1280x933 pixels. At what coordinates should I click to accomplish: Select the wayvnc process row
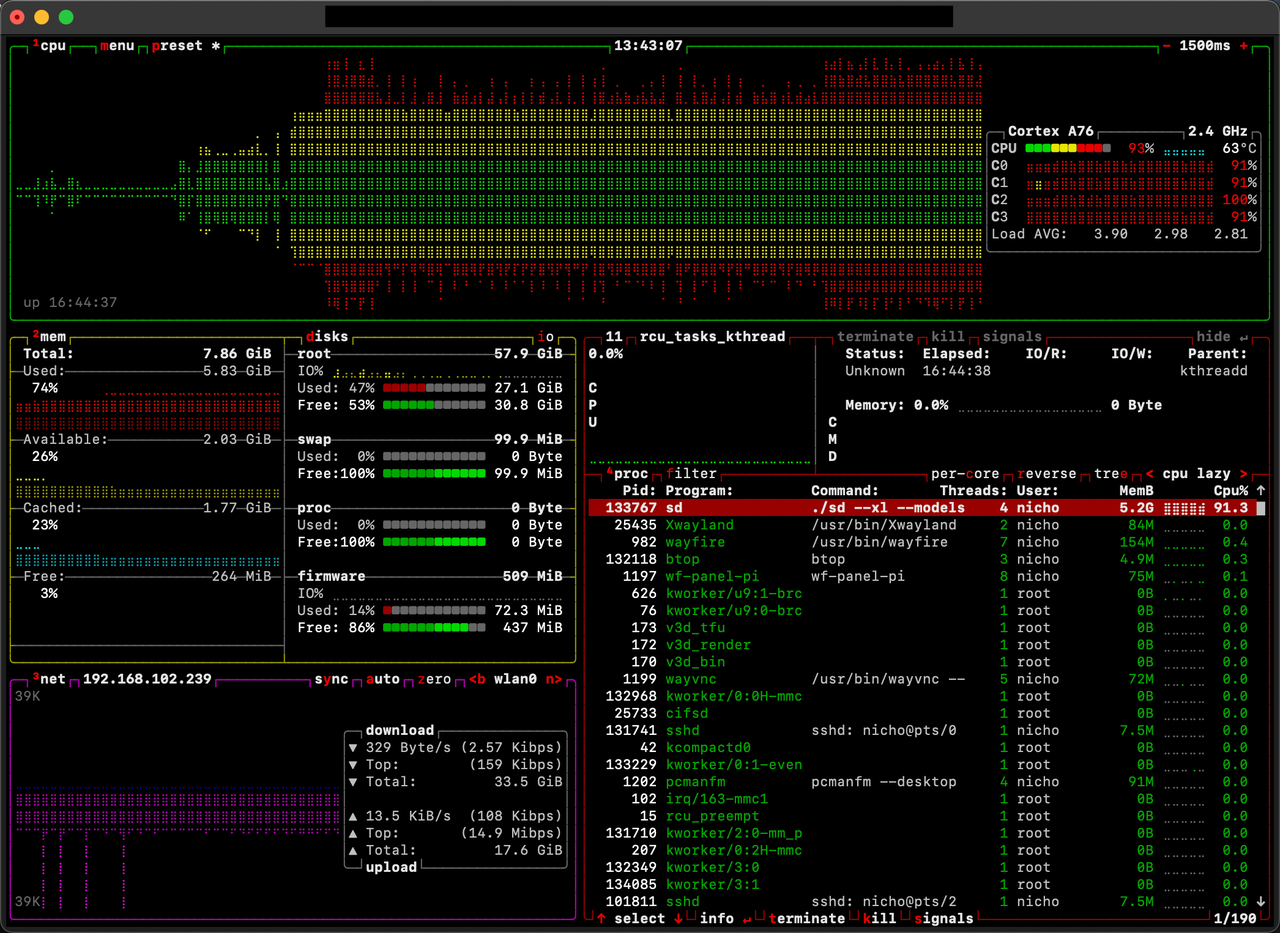tap(922, 679)
